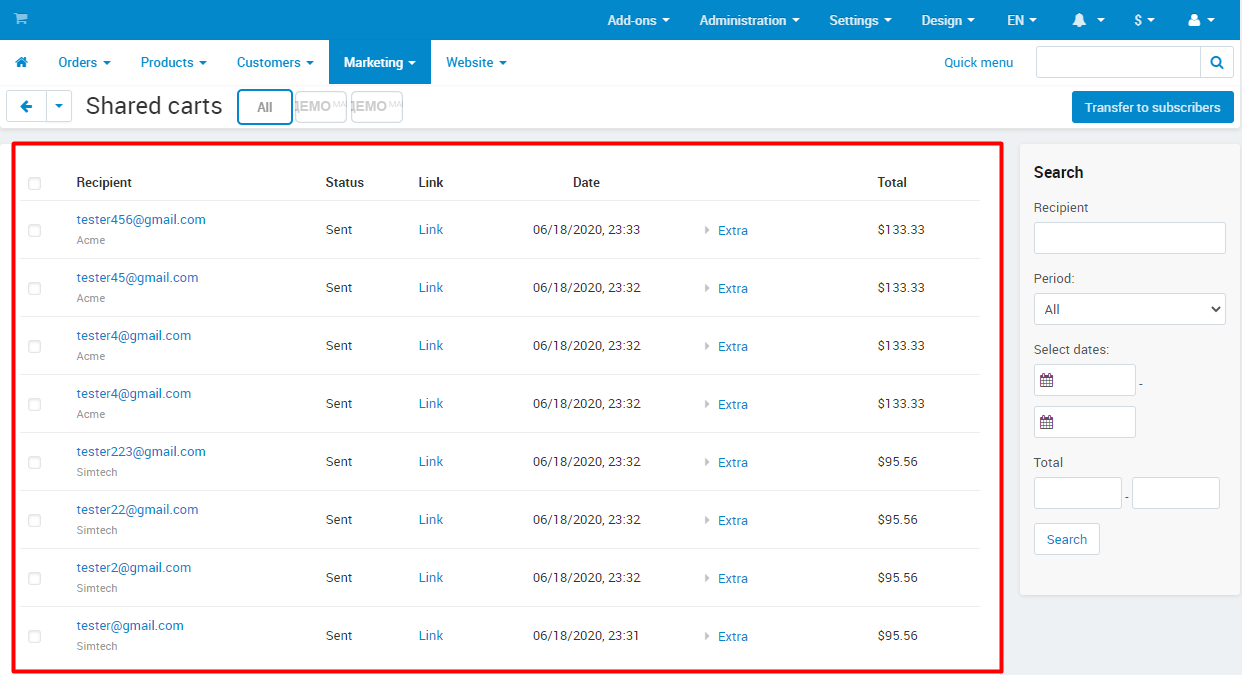Expand Extra details for tester45@gmail.com

pyautogui.click(x=732, y=288)
